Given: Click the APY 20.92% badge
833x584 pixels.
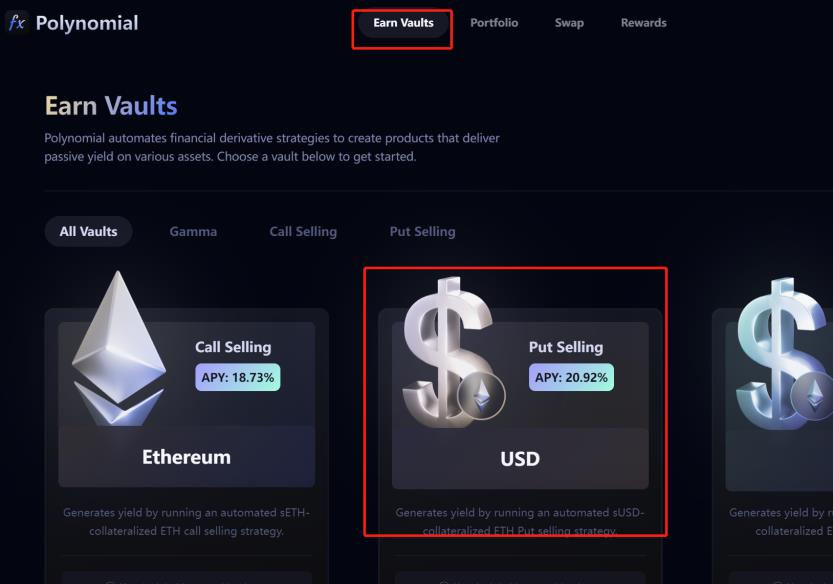Looking at the screenshot, I should click(571, 377).
